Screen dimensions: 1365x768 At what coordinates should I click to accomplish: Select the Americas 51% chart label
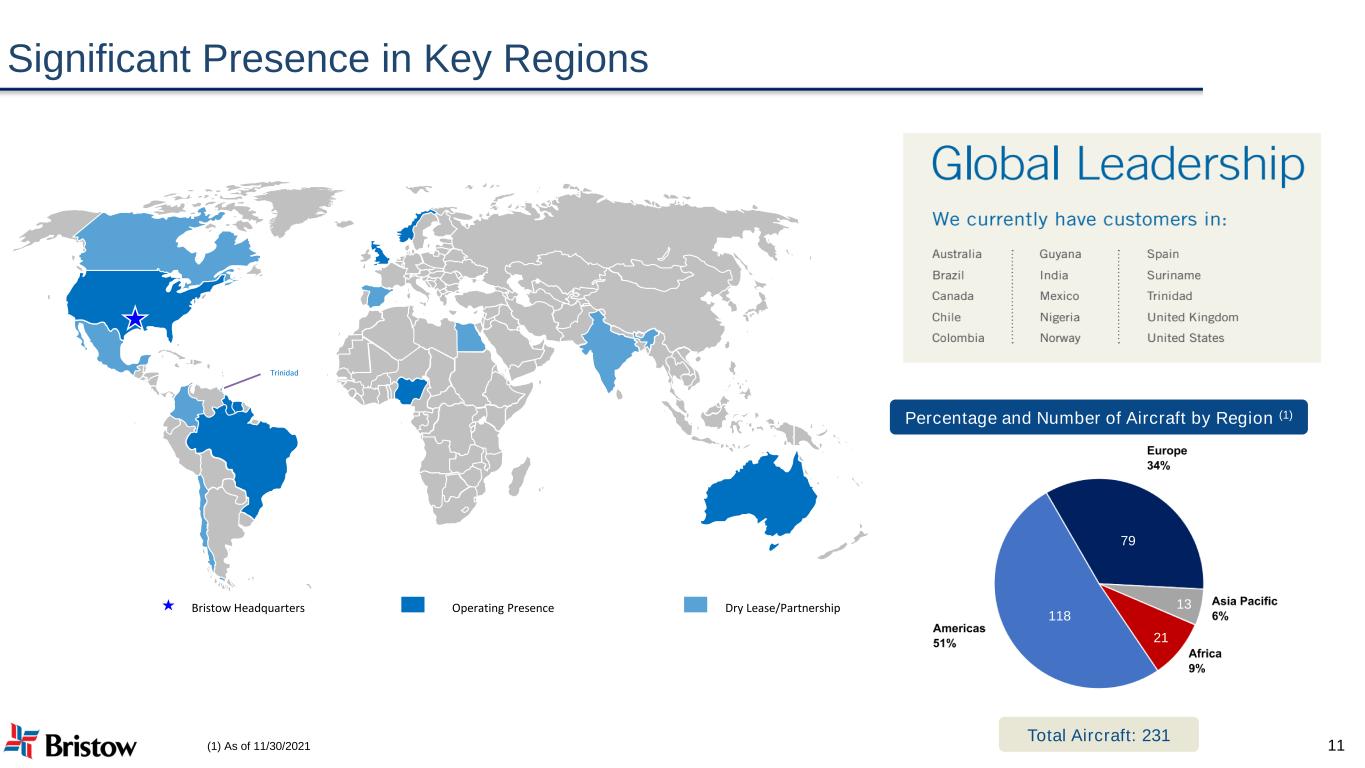click(959, 636)
